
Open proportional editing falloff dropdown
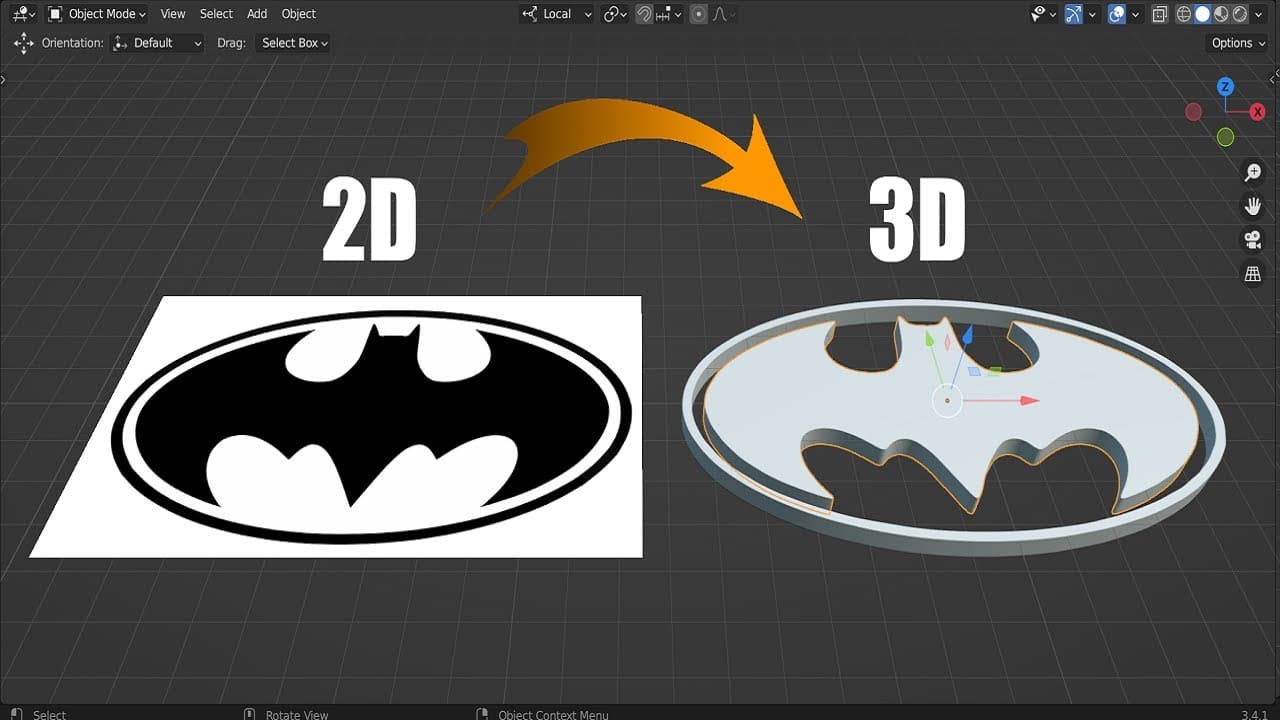722,14
